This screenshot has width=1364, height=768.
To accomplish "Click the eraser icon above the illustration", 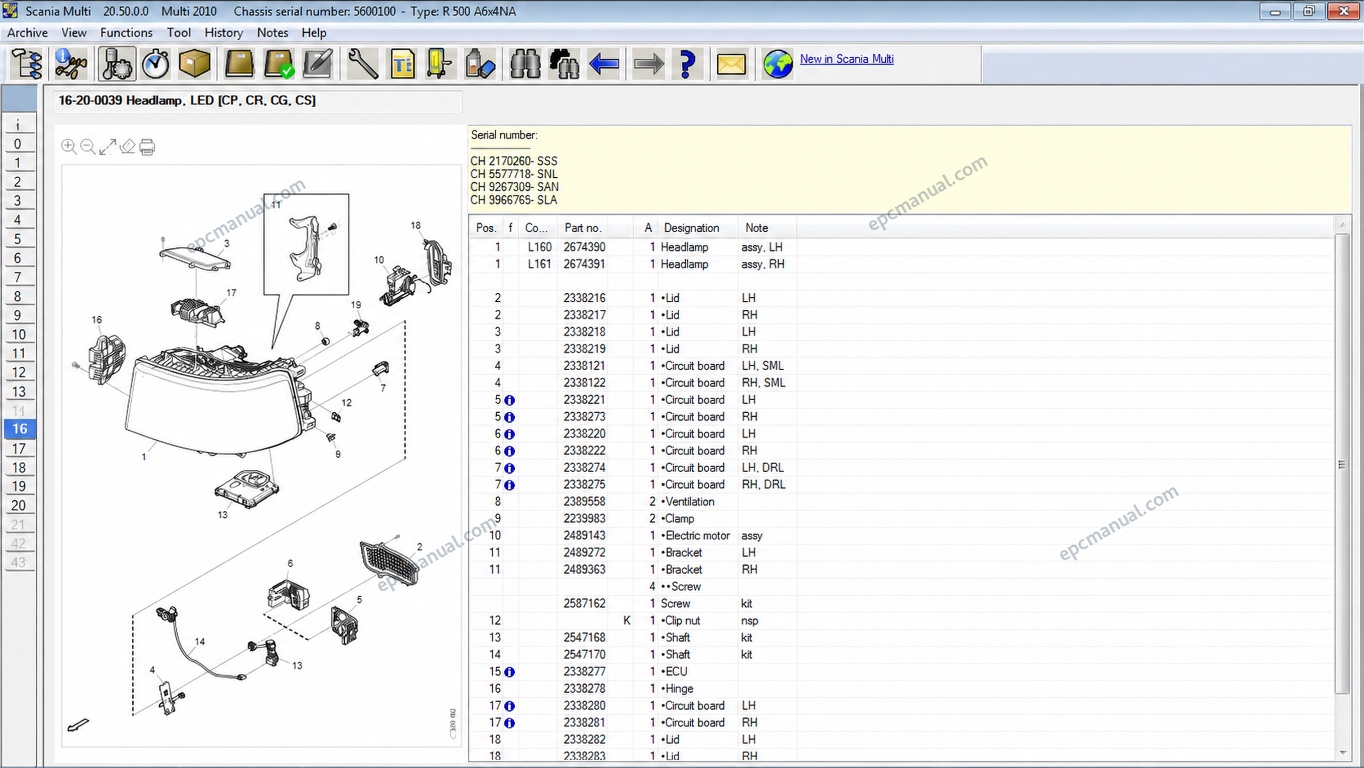I will pyautogui.click(x=127, y=147).
